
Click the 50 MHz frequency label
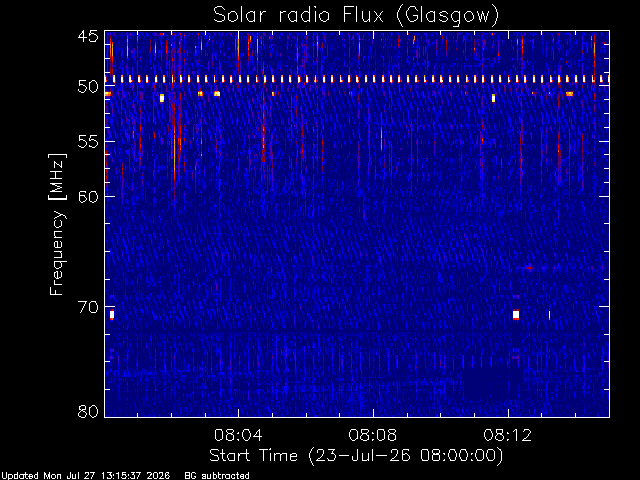point(88,87)
